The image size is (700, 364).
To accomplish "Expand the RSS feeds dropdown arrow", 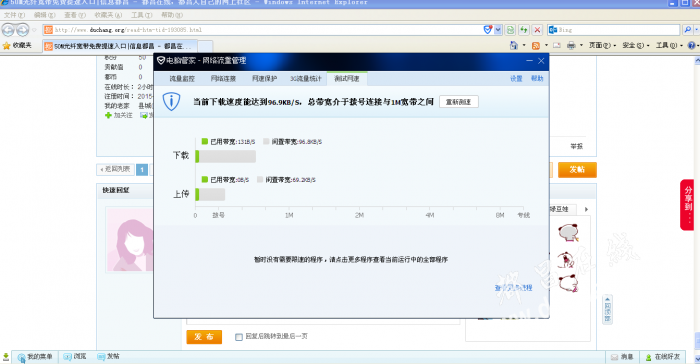I will pyautogui.click(x=546, y=46).
